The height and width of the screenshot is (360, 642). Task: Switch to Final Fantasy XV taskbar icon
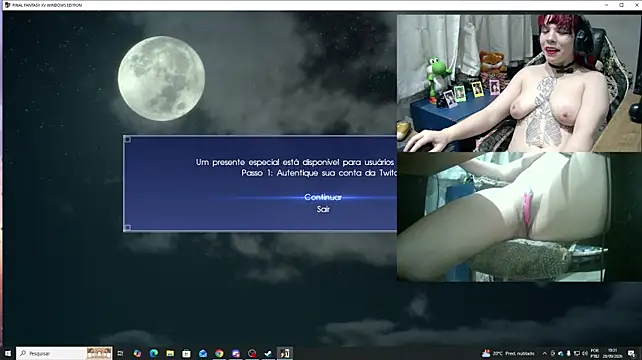pyautogui.click(x=285, y=353)
